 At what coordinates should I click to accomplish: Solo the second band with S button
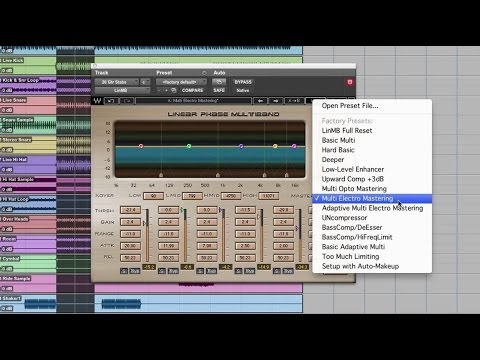[162, 271]
